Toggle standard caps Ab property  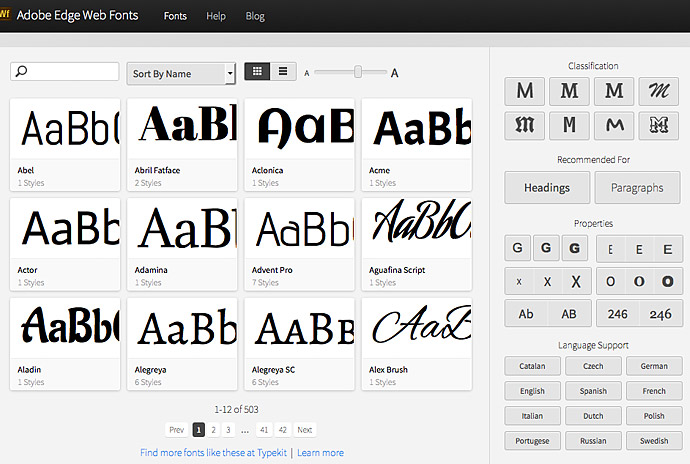(x=526, y=314)
